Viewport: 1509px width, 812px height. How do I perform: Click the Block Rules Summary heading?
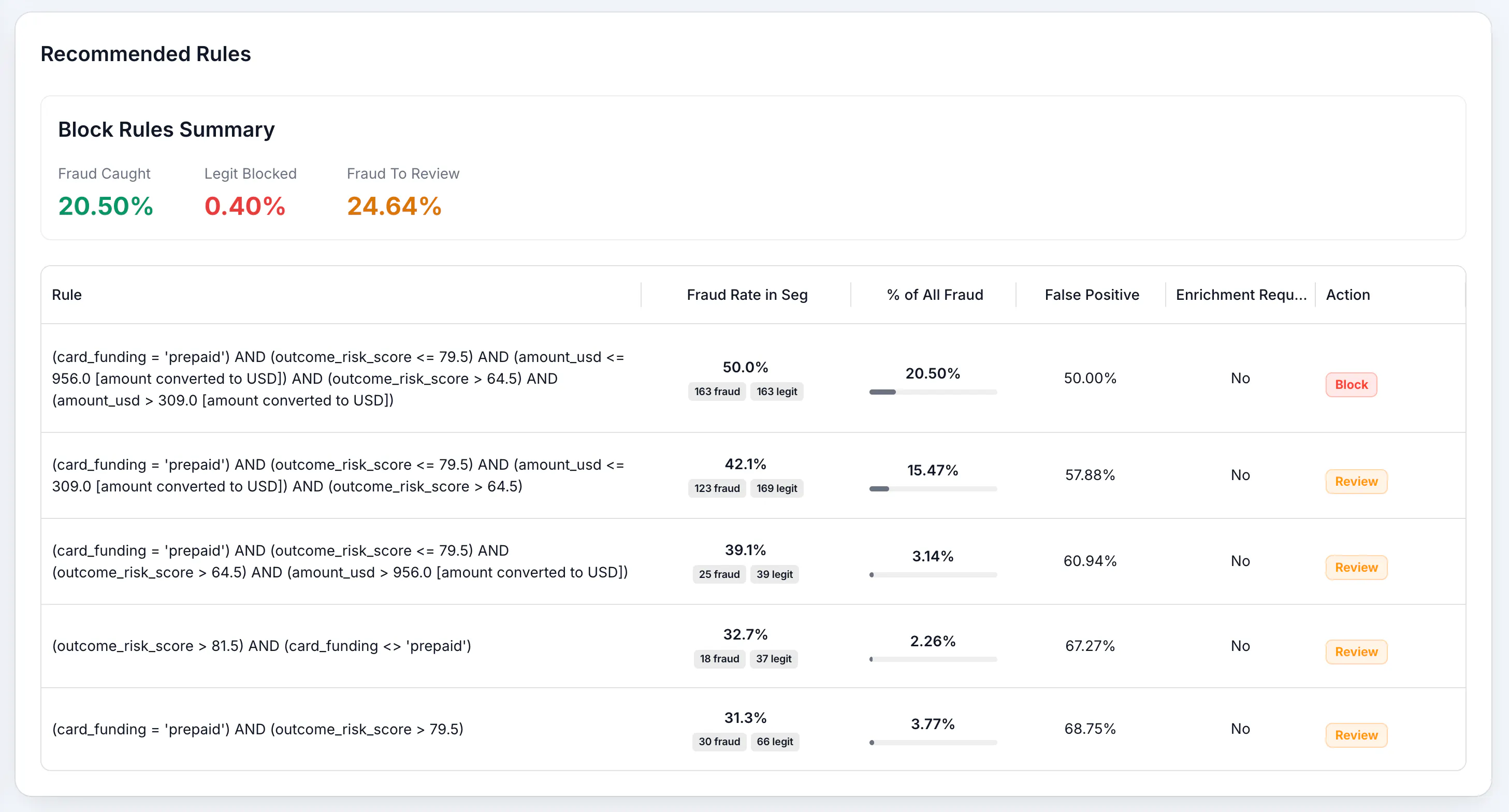point(166,129)
